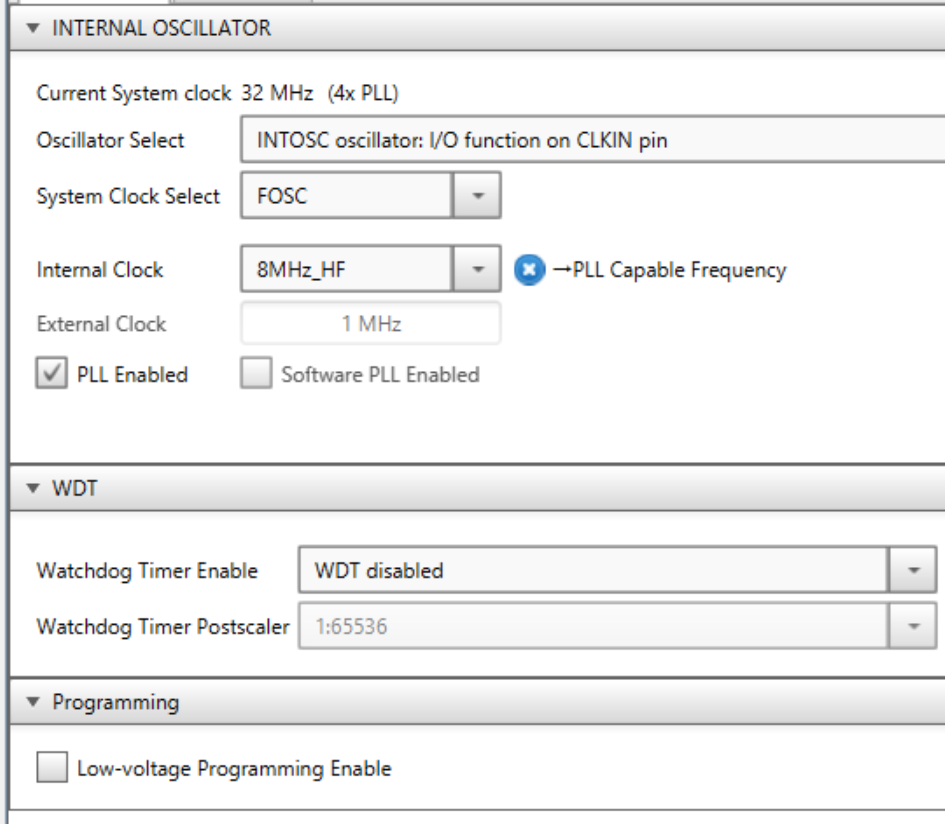This screenshot has height=824, width=945.
Task: Open the Watchdog Timer Postscaler dropdown arrow
Action: pos(913,626)
